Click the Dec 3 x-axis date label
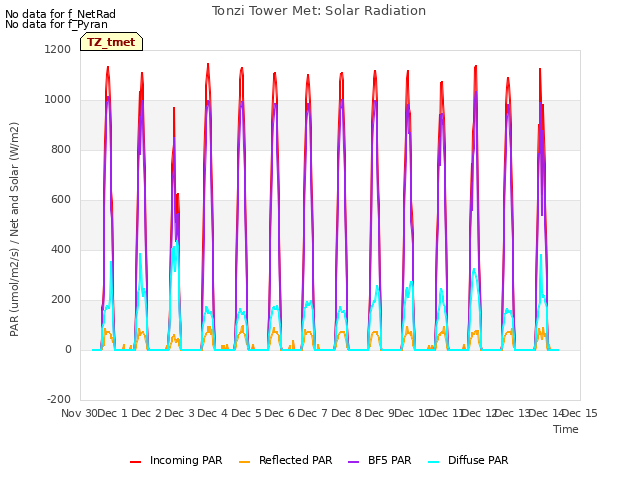 (180, 413)
